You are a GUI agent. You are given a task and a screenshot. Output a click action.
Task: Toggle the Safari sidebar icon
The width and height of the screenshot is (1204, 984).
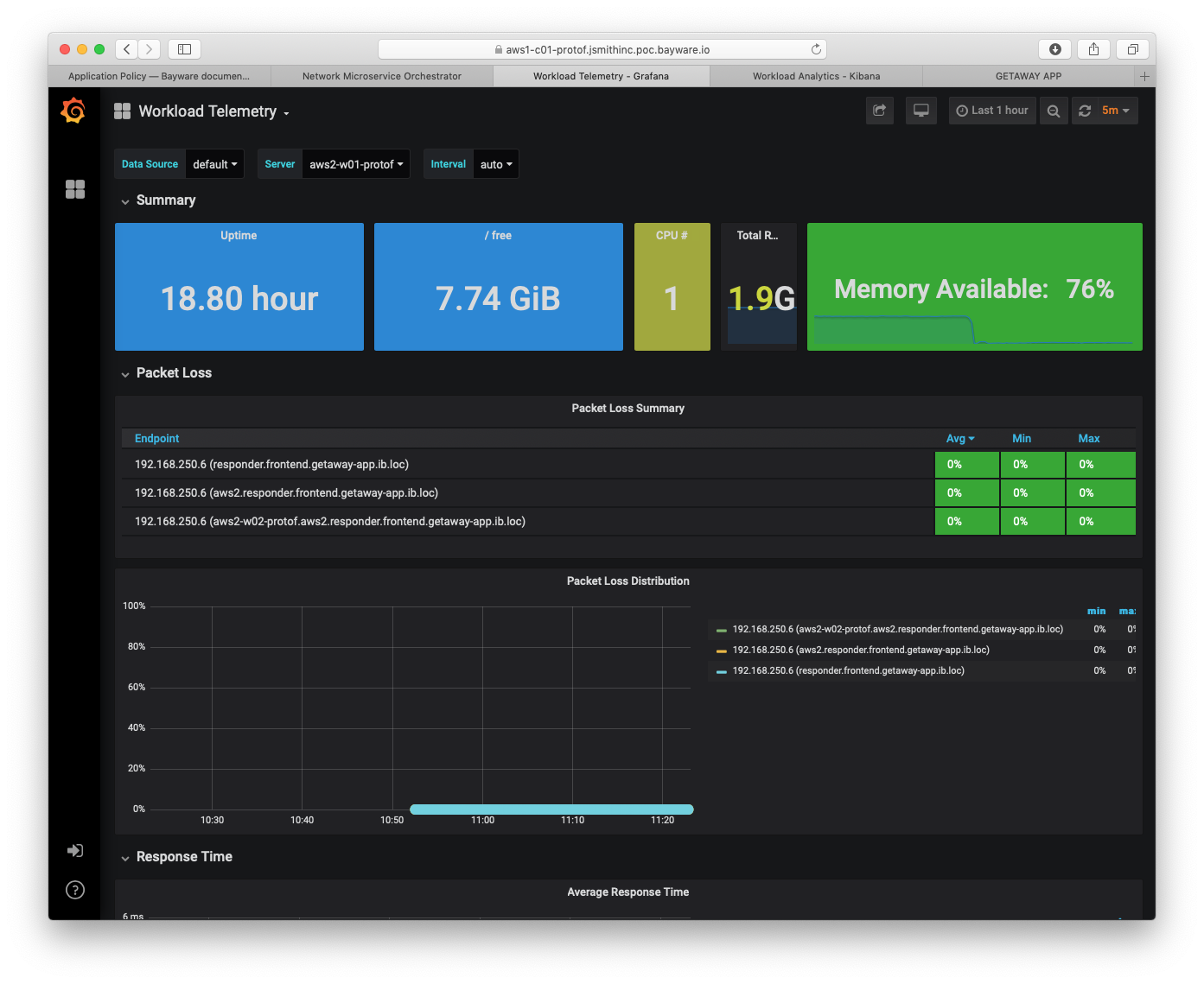click(x=184, y=49)
